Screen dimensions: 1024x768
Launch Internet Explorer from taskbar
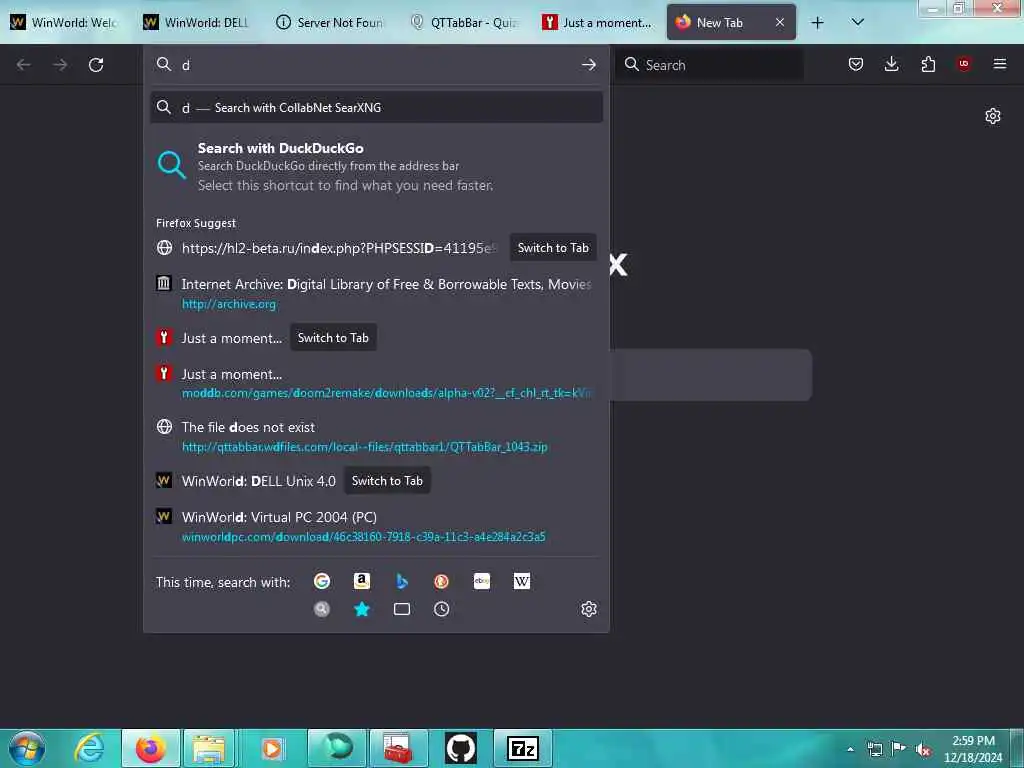89,748
